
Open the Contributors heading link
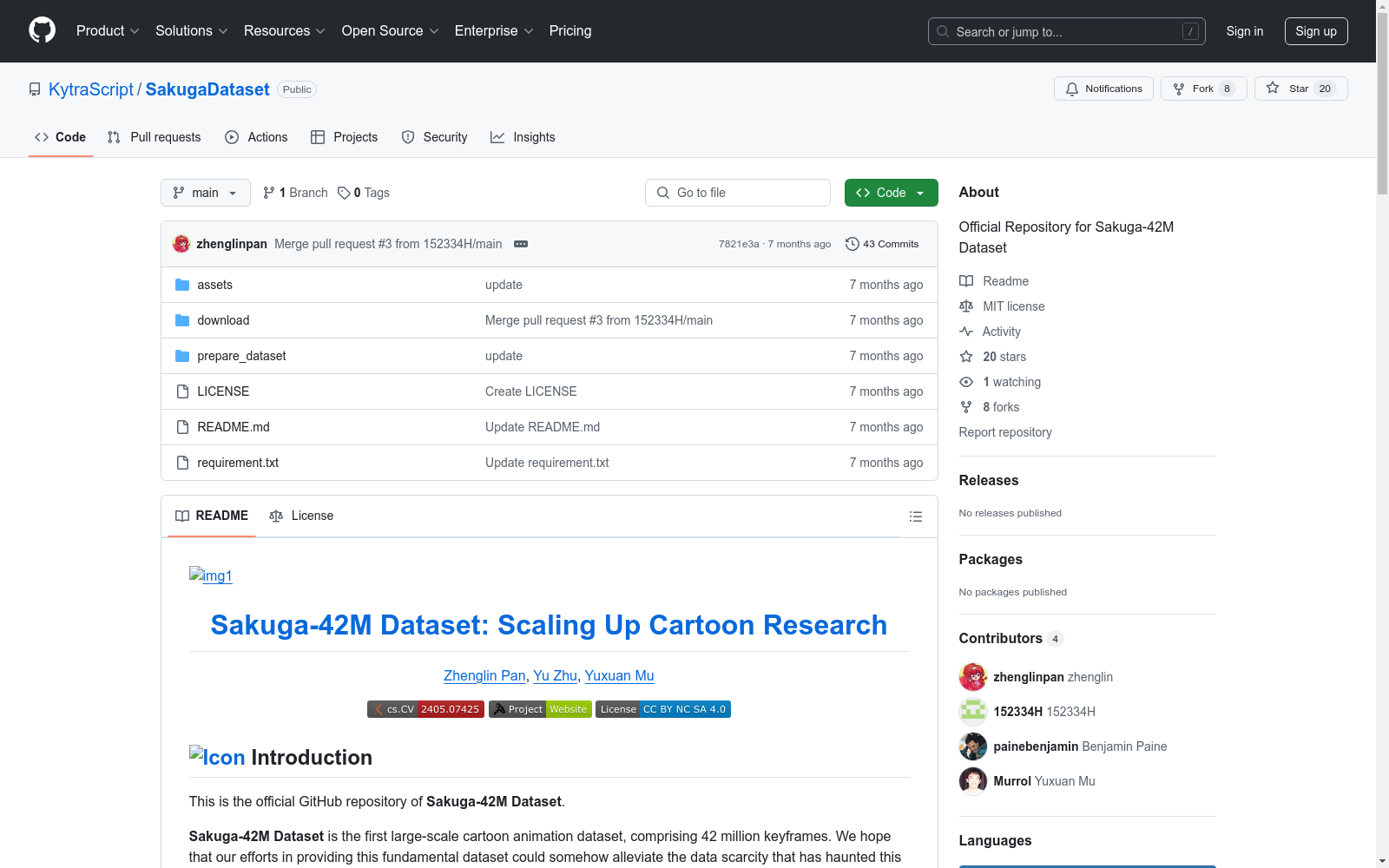(x=1010, y=638)
